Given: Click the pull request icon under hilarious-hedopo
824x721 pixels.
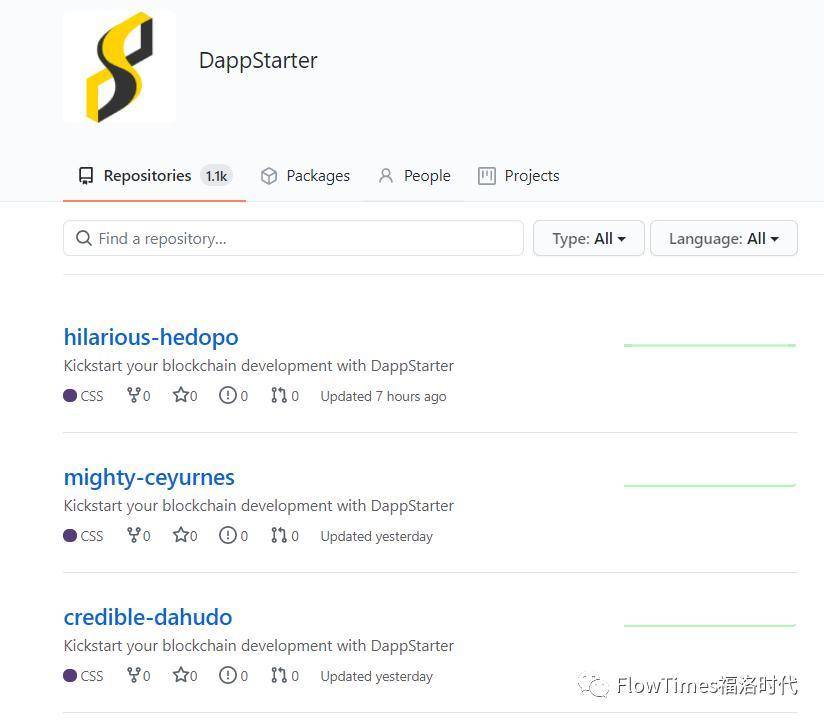Looking at the screenshot, I should click(277, 395).
